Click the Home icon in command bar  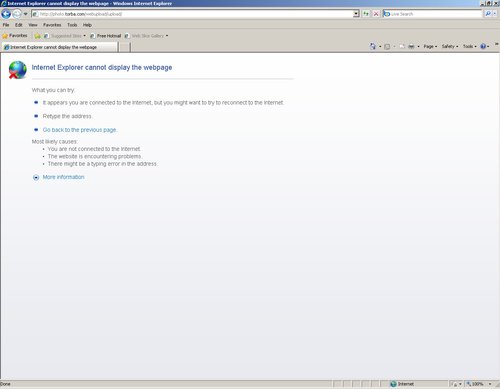click(x=373, y=46)
